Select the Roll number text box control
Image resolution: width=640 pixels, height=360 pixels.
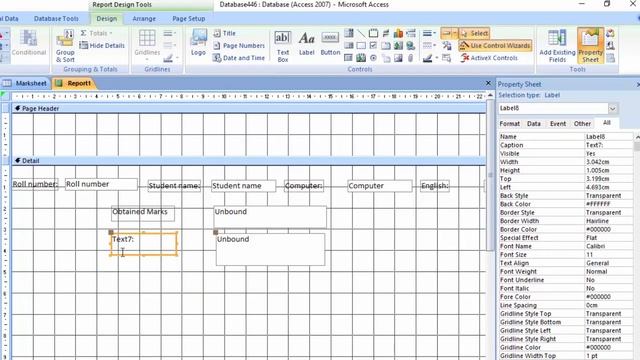click(101, 184)
